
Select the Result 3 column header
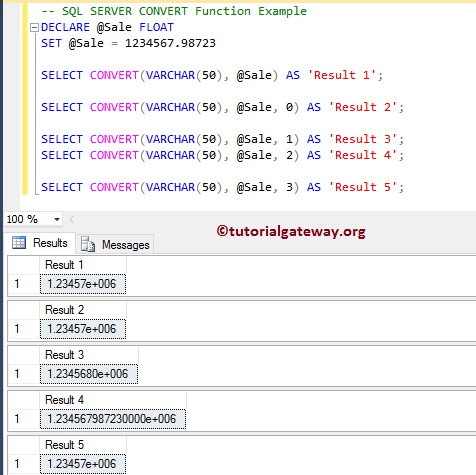[x=89, y=355]
